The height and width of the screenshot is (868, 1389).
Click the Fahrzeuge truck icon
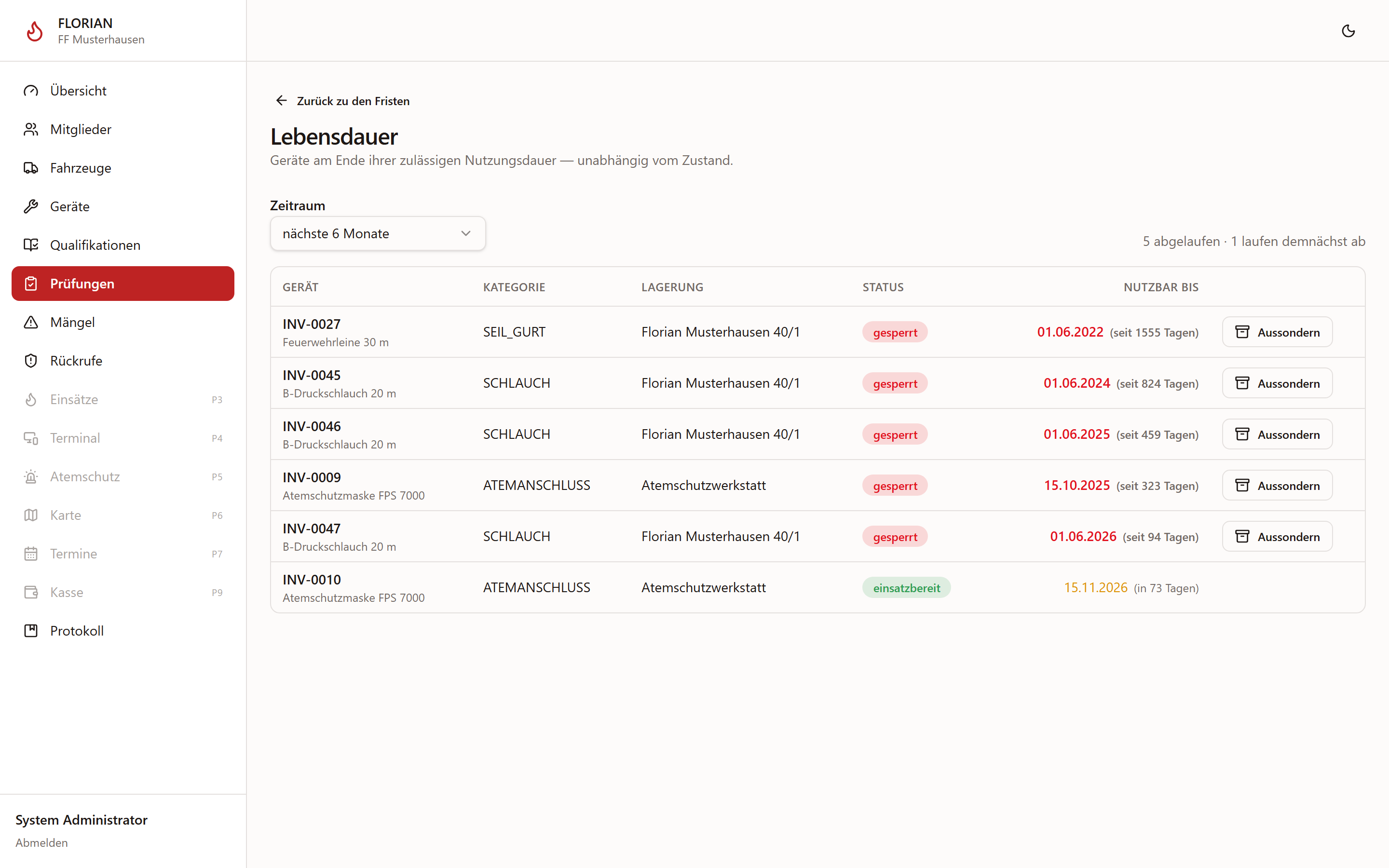pyautogui.click(x=31, y=168)
